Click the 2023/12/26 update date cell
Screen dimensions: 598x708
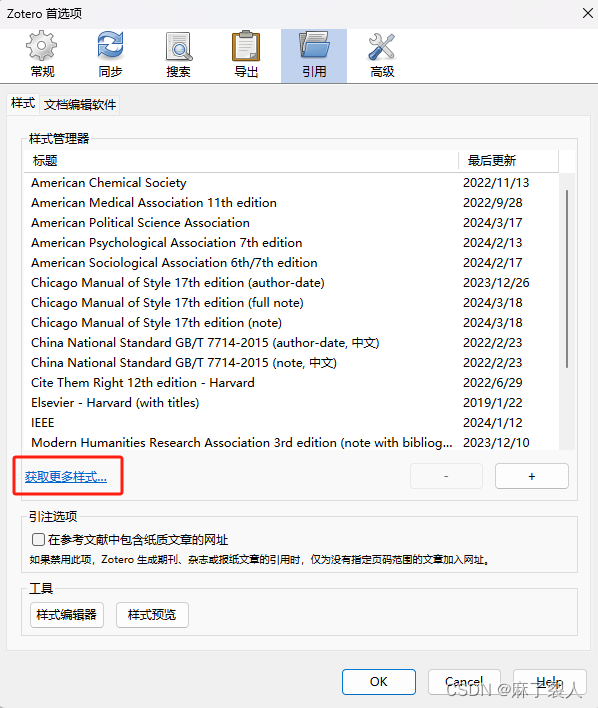496,283
